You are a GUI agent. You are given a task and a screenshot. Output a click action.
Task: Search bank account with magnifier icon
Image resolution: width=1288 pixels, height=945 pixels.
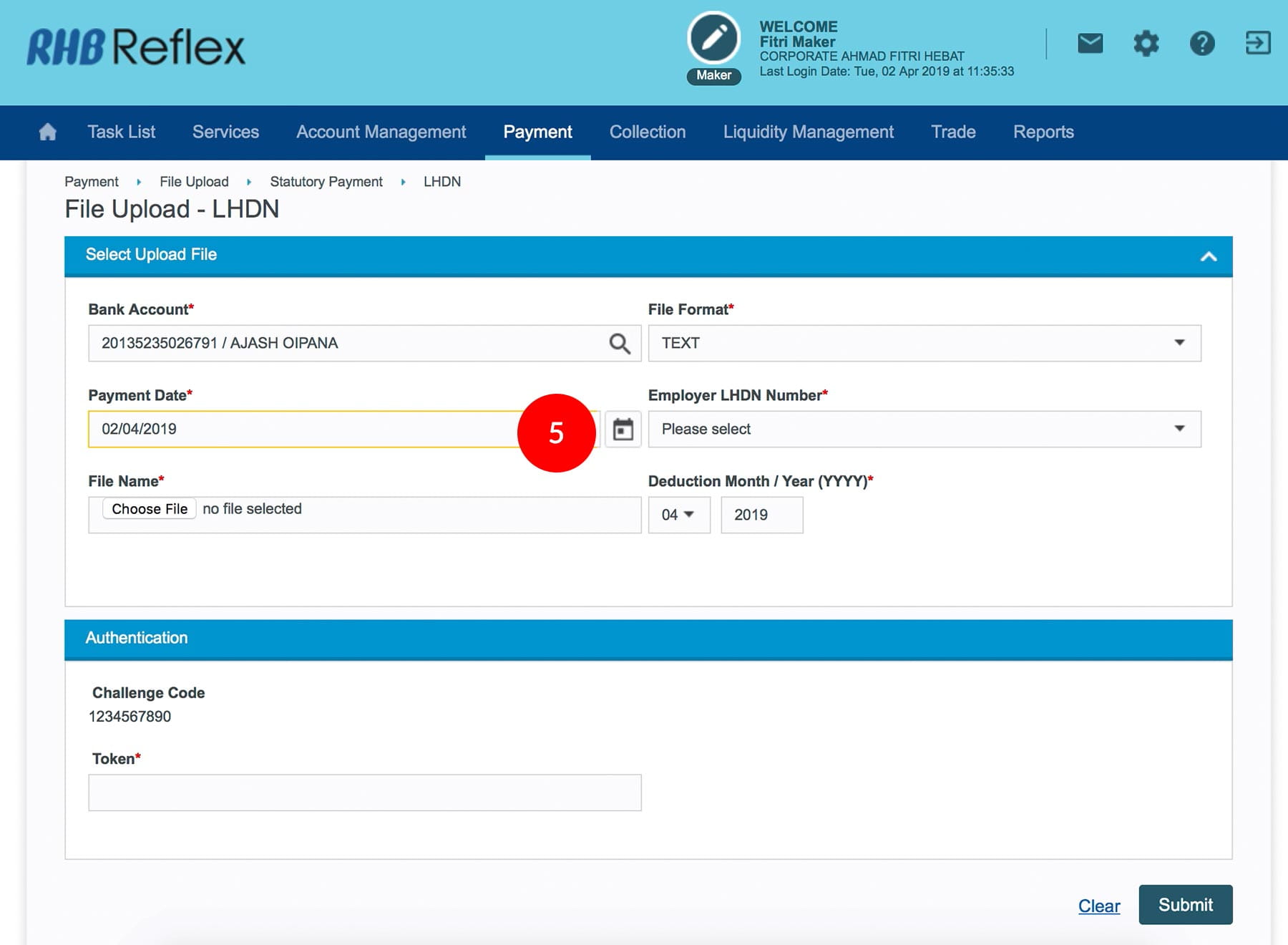[620, 344]
